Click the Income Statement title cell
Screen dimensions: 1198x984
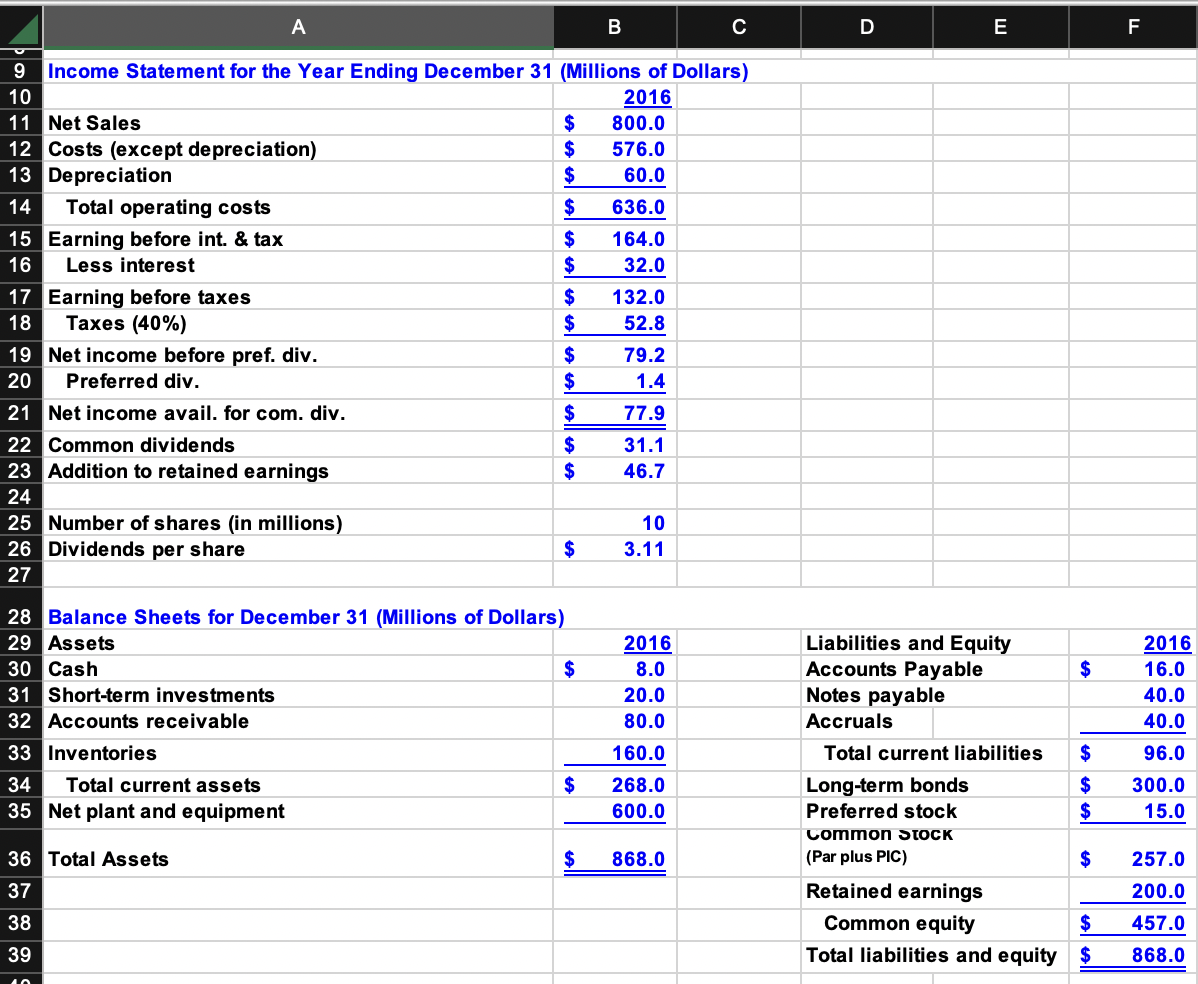point(300,71)
